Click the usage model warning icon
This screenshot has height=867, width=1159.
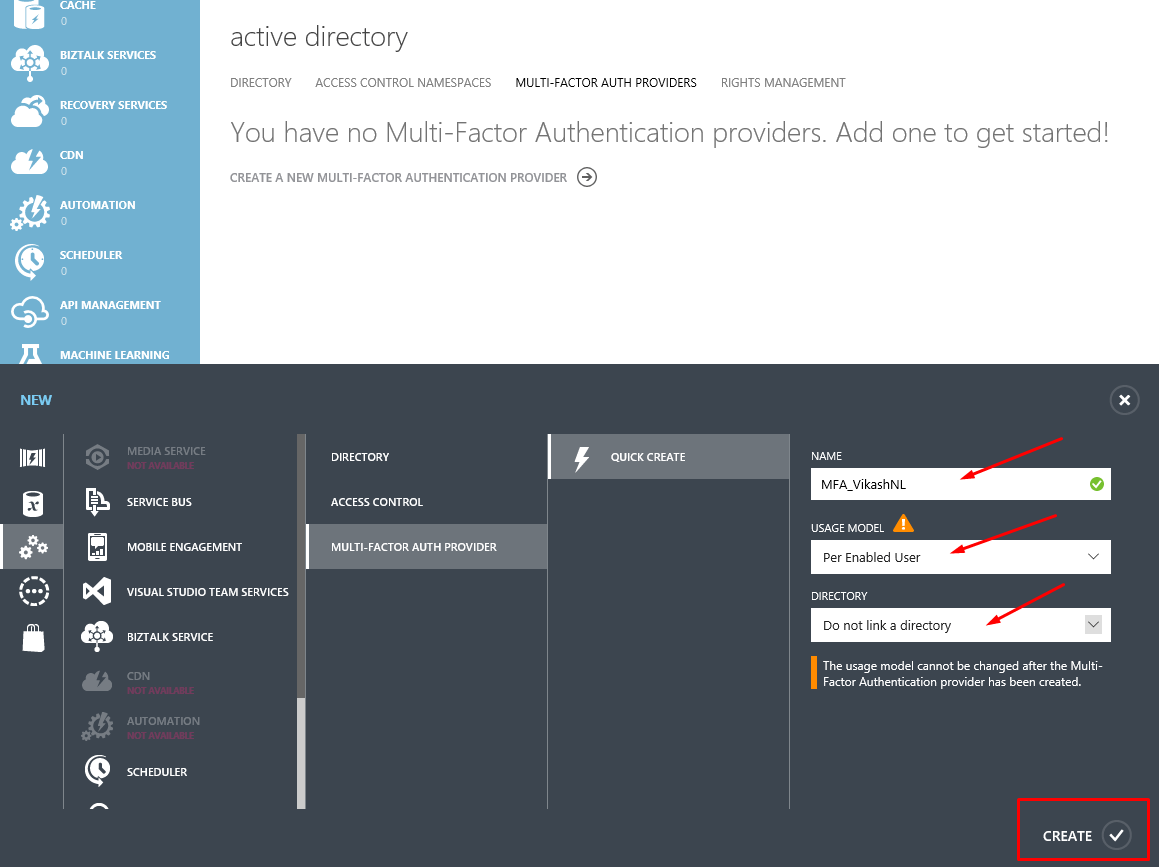(903, 524)
